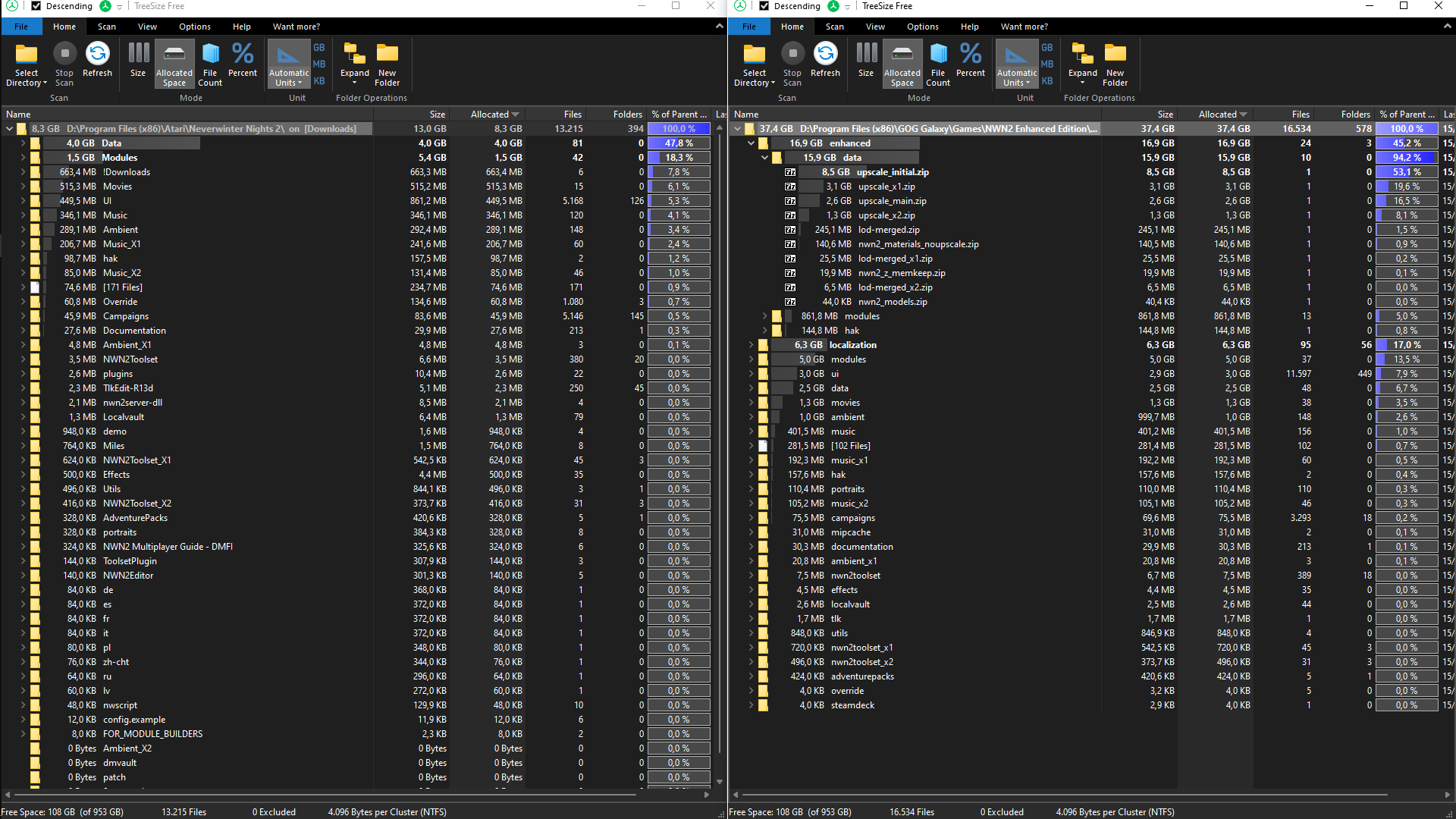Toggle Descending checkbox in right title bar
This screenshot has height=819, width=1456.
764,6
